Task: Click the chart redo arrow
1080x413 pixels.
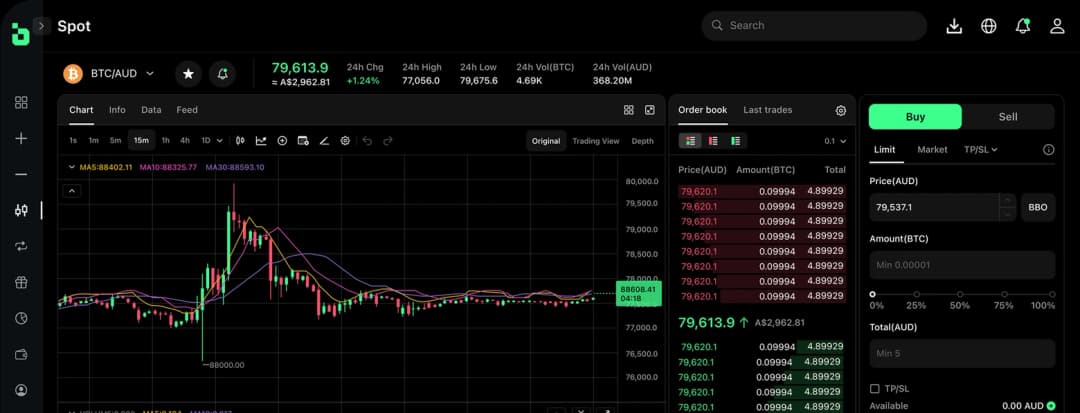Action: coord(388,140)
